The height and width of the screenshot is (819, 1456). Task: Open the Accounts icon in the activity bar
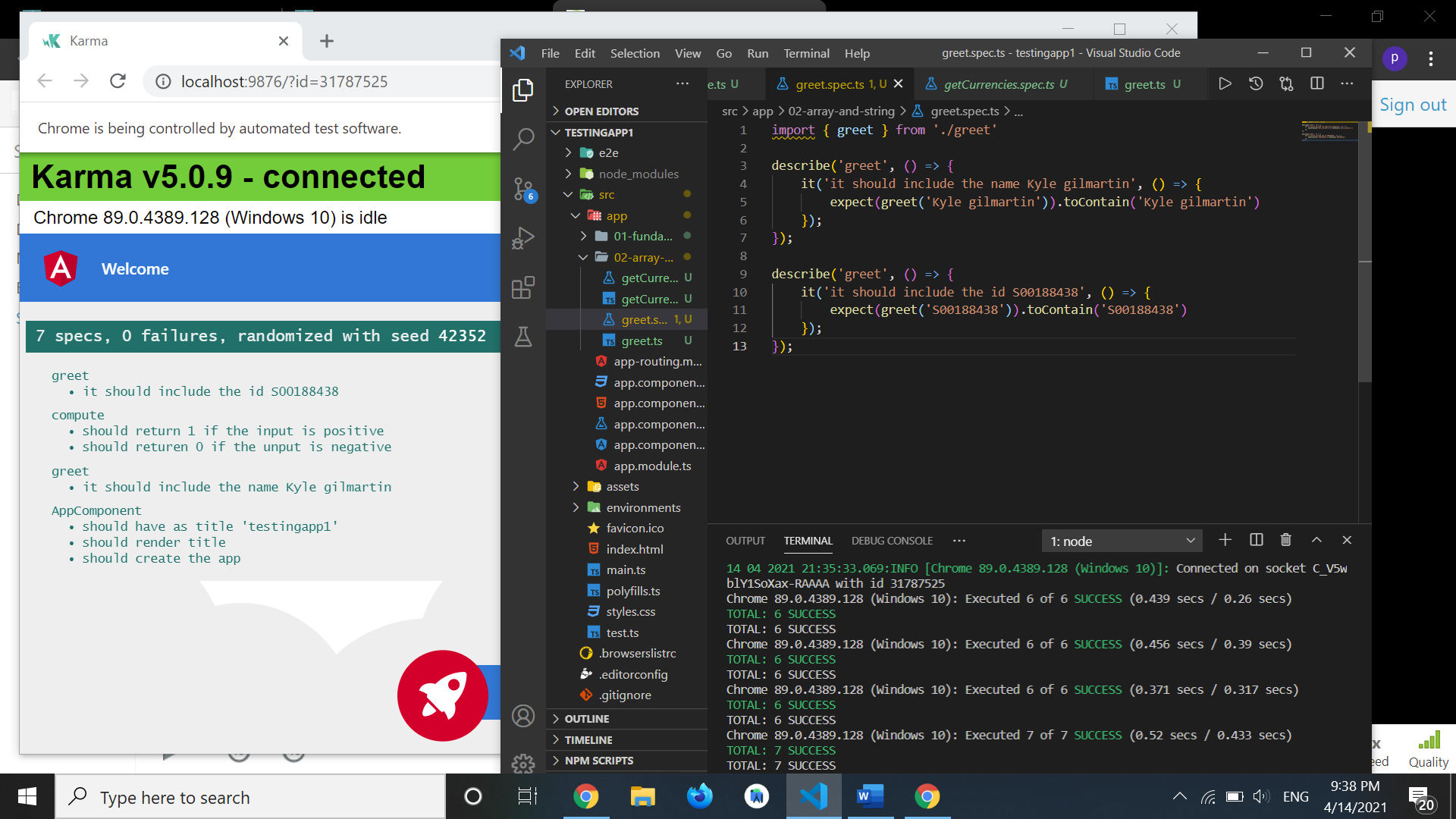[x=522, y=716]
